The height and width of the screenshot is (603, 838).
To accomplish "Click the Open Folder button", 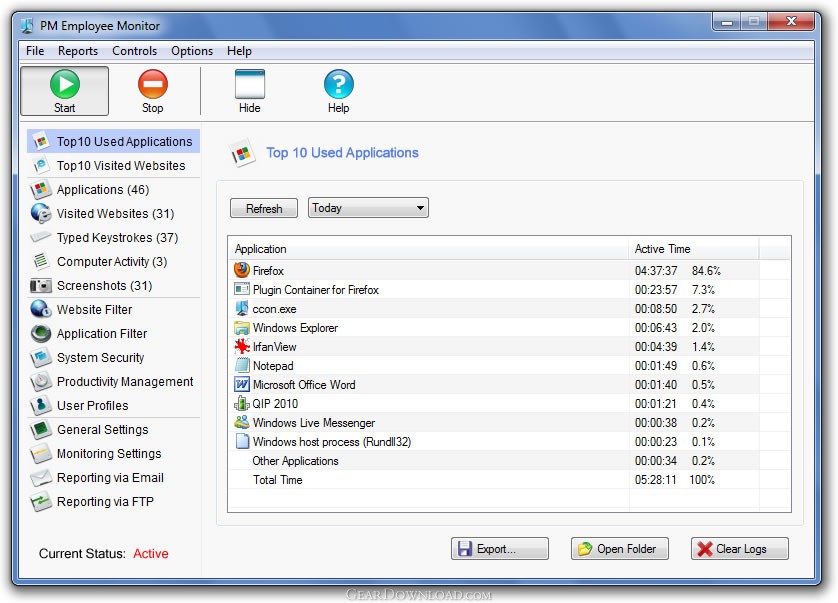I will tap(620, 548).
